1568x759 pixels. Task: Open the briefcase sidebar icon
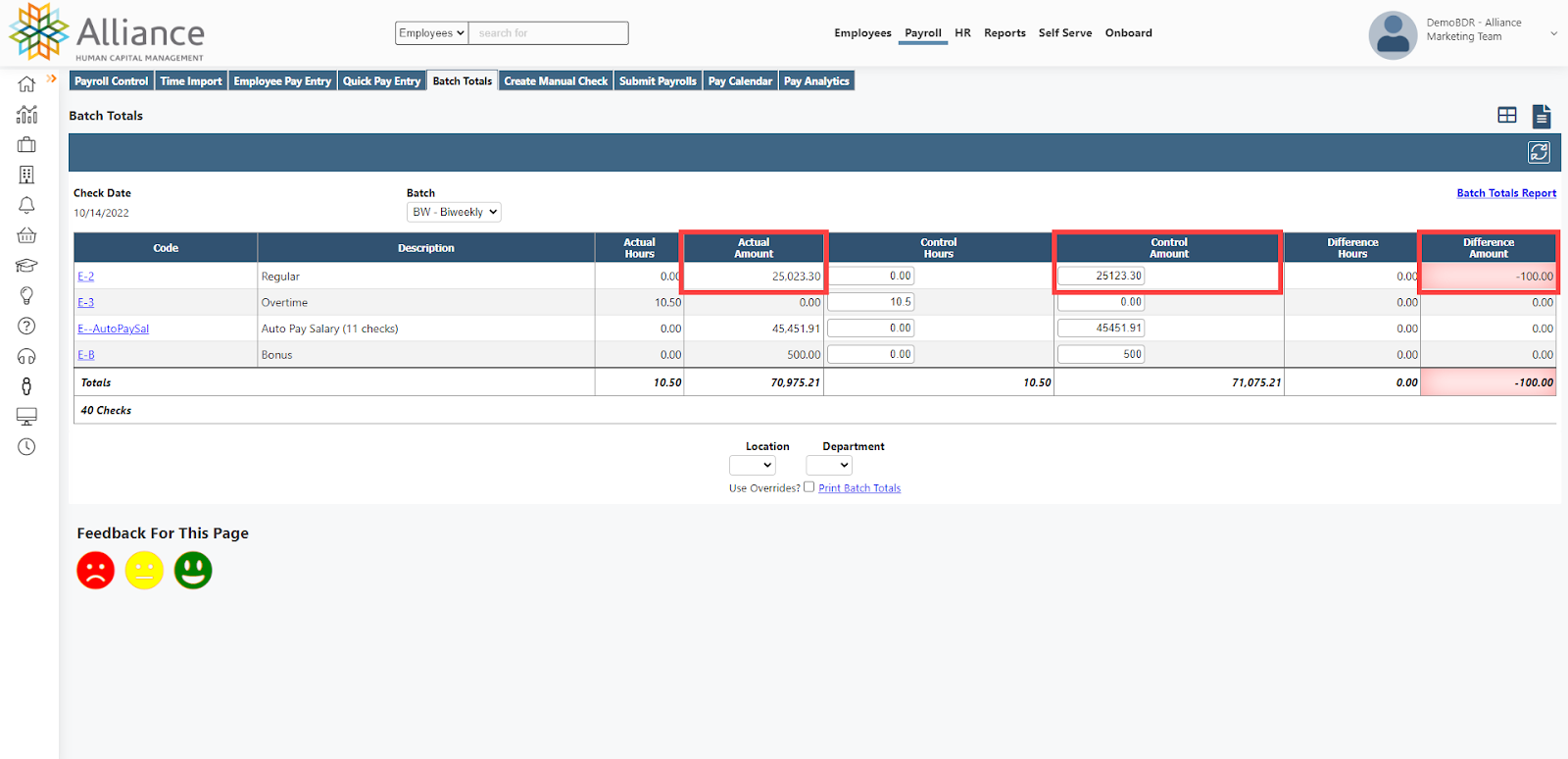(26, 145)
